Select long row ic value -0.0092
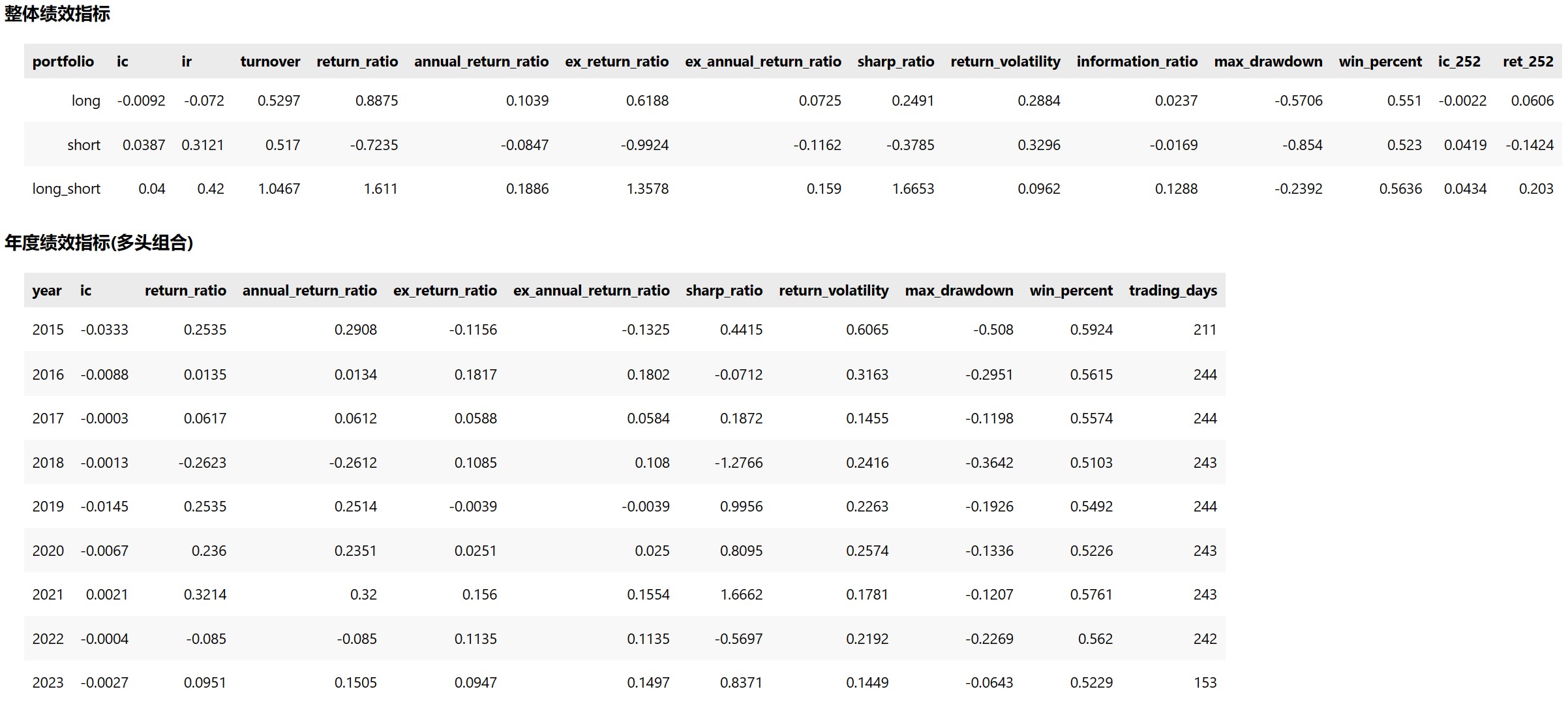This screenshot has height=702, width=1568. 141,100
